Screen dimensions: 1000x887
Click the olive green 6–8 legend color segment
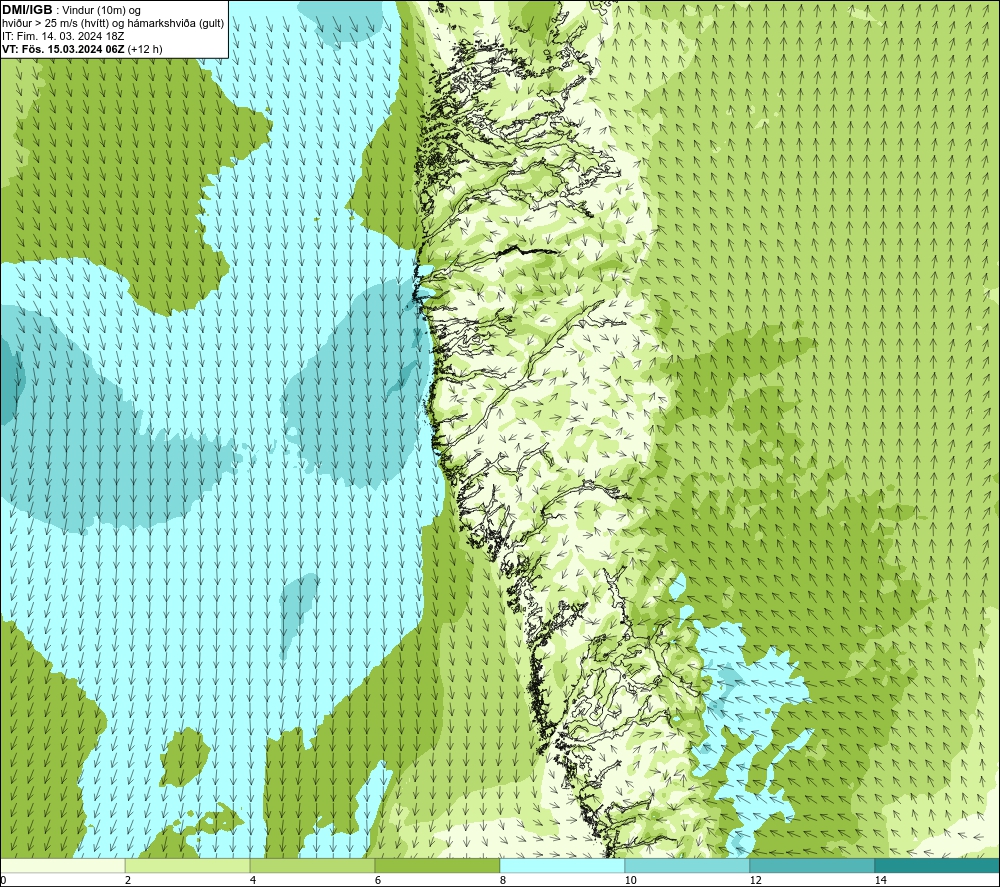[438, 865]
